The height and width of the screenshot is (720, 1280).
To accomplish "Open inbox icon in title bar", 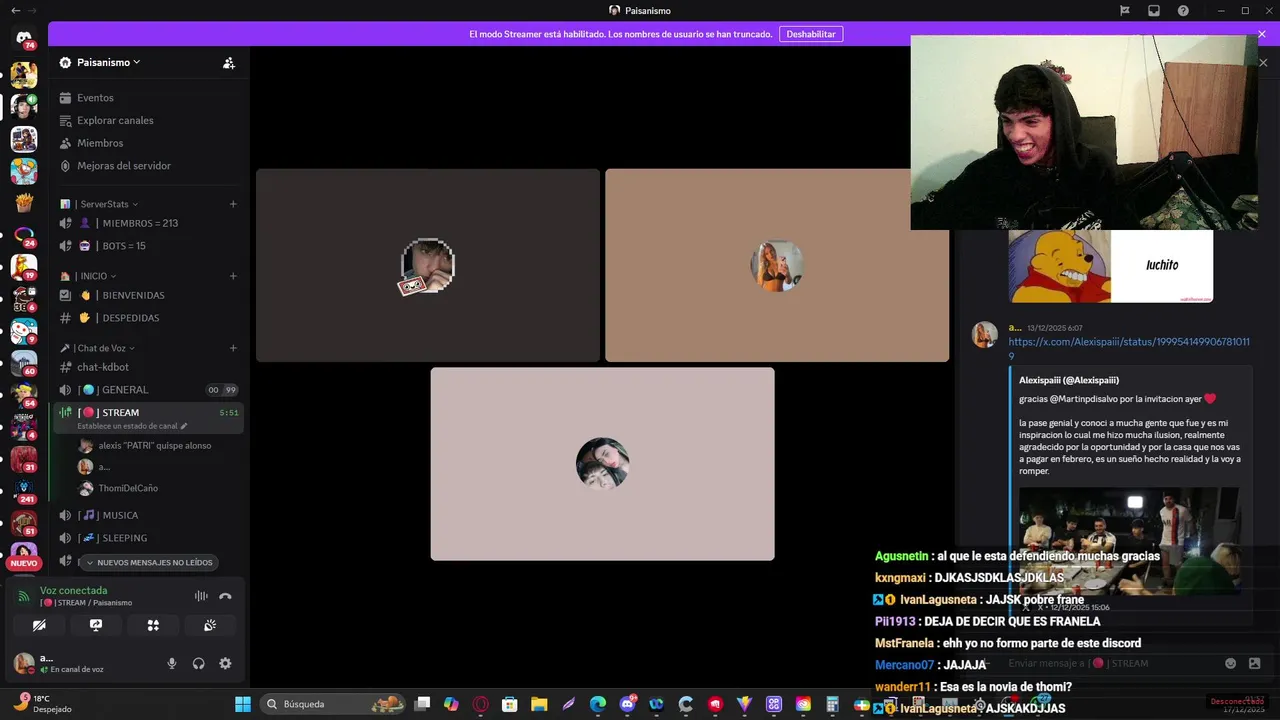I will tap(1154, 10).
